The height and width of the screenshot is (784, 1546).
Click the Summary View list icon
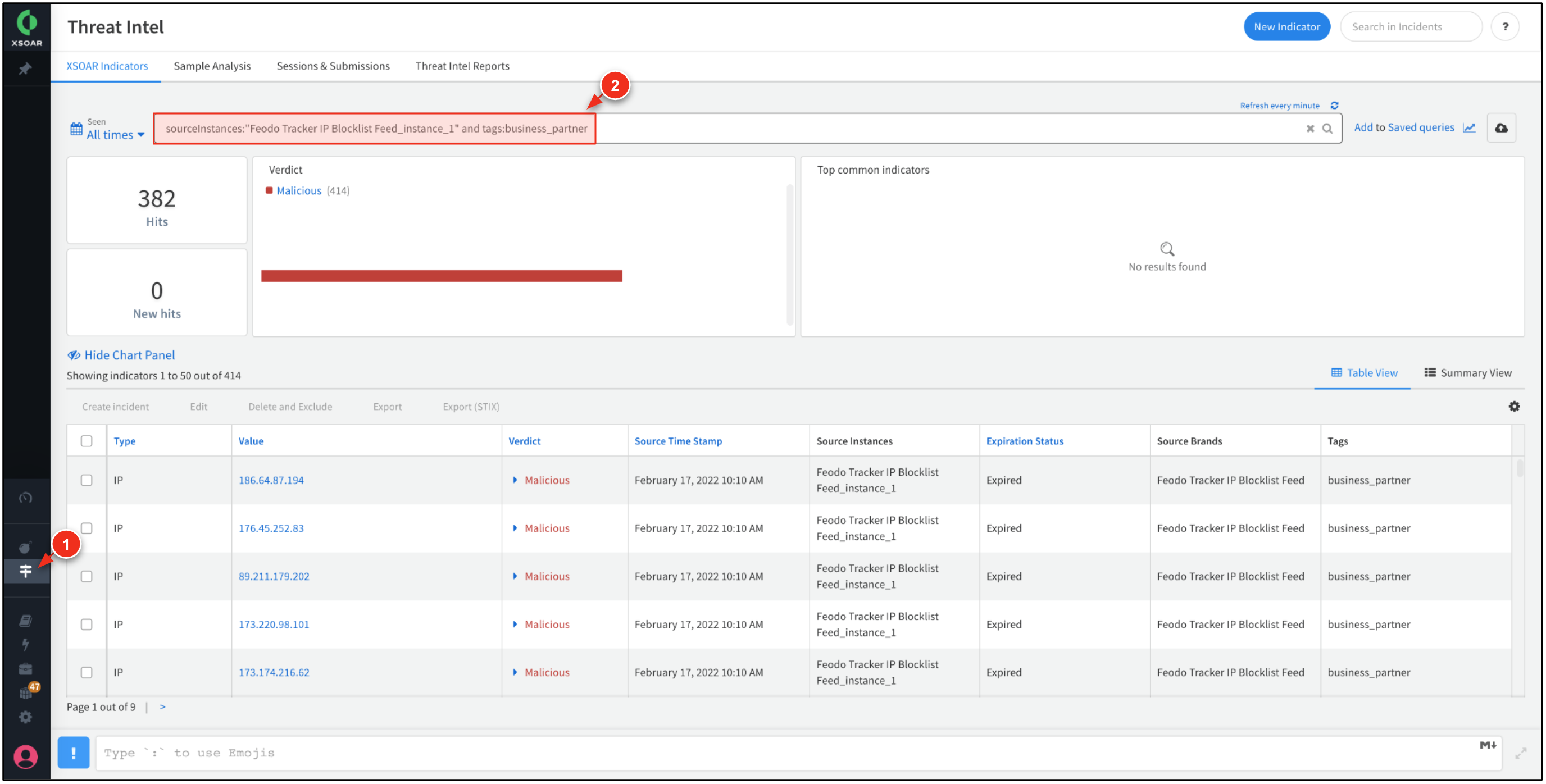coord(1430,373)
